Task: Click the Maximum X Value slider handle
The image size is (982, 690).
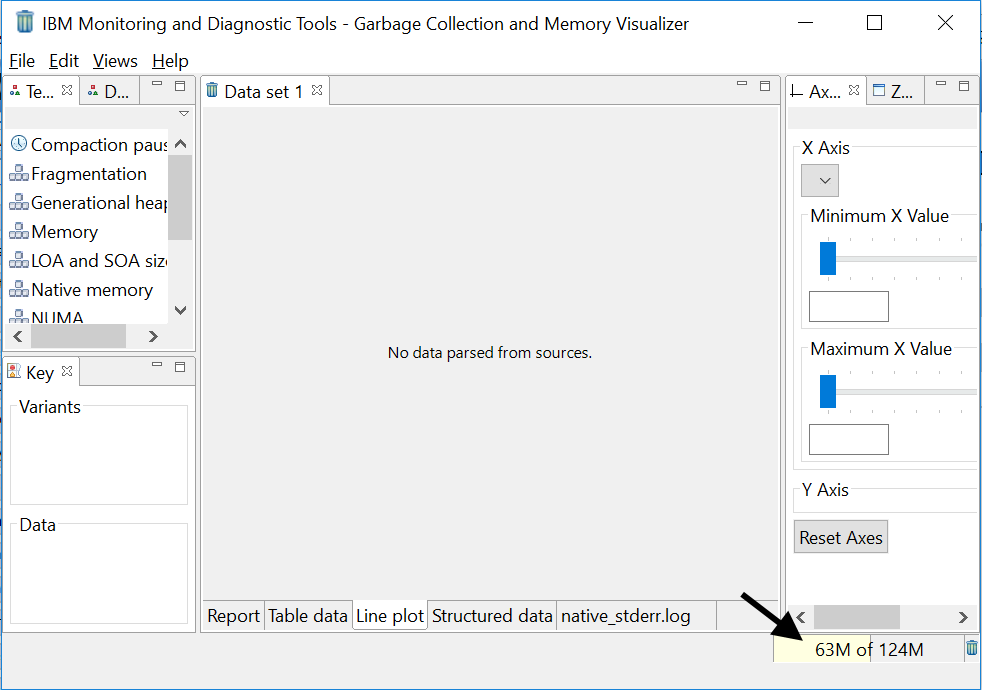Action: (828, 391)
